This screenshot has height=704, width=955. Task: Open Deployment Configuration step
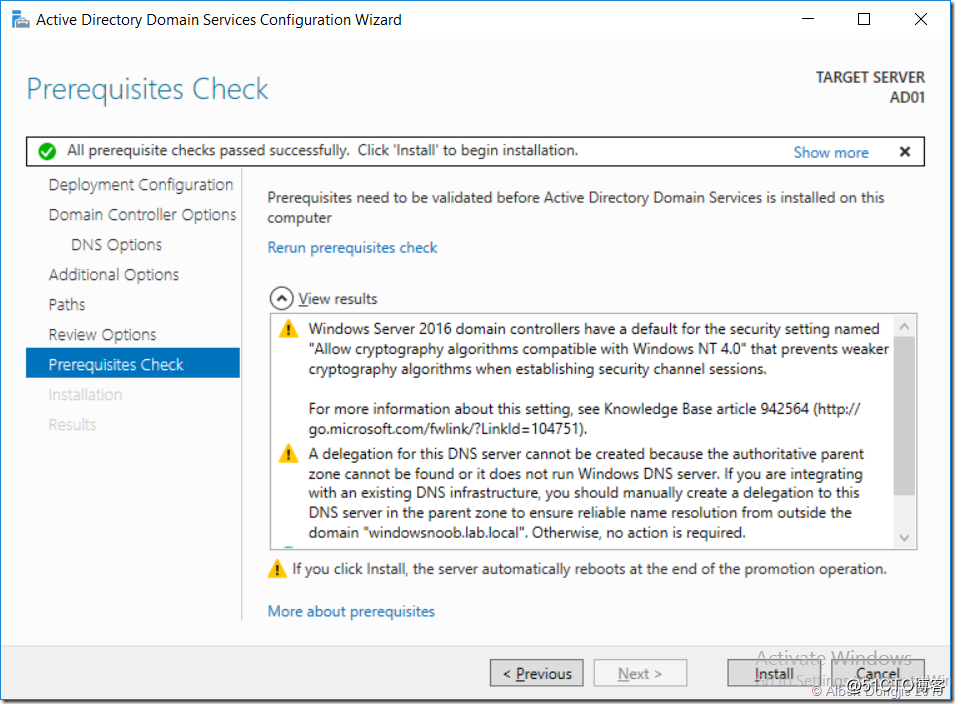(x=141, y=185)
